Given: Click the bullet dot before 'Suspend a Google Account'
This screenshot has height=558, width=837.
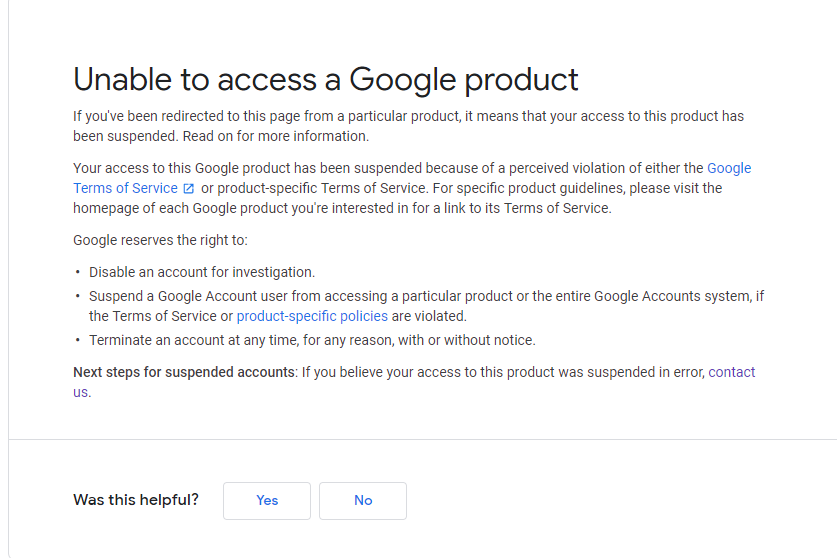Looking at the screenshot, I should (78, 296).
